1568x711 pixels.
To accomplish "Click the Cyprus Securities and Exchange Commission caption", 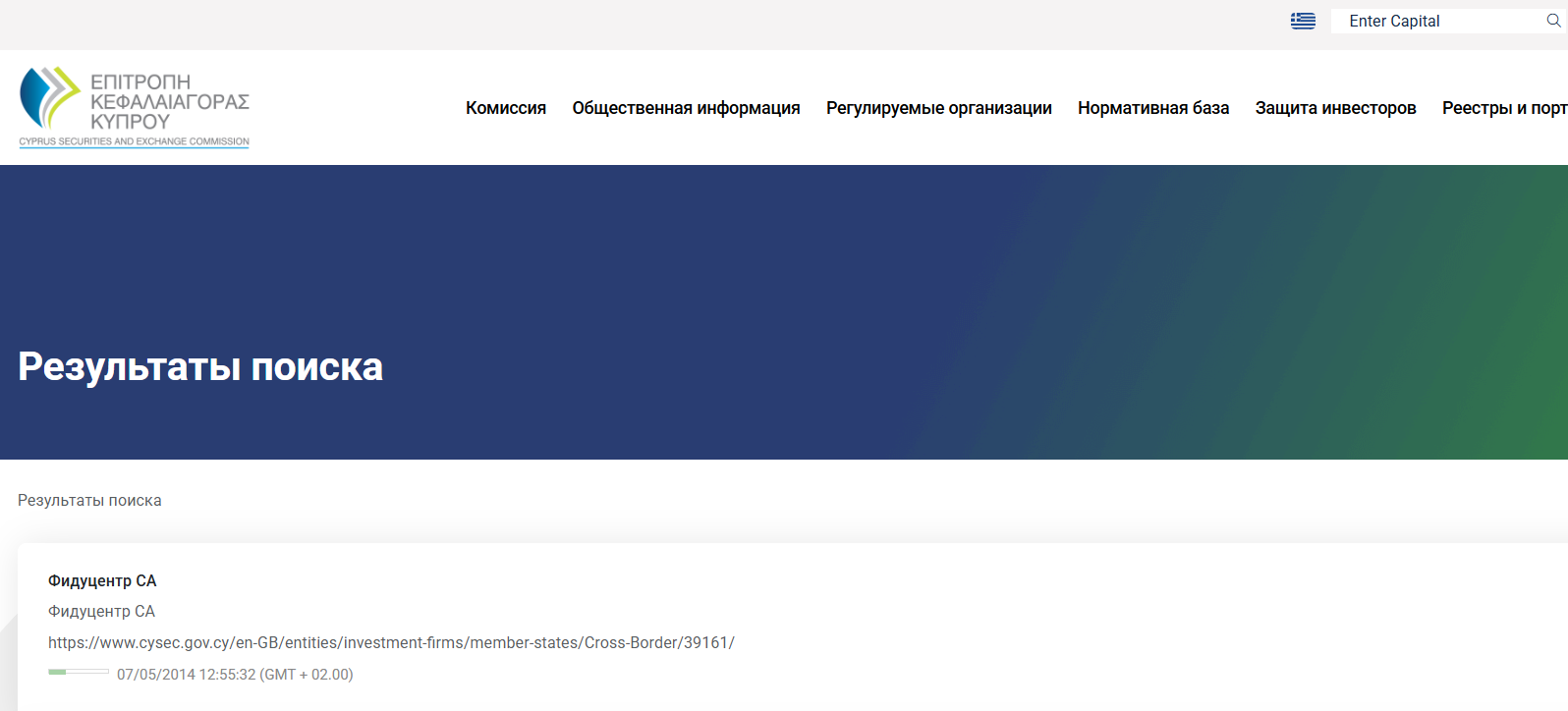I will pyautogui.click(x=135, y=142).
